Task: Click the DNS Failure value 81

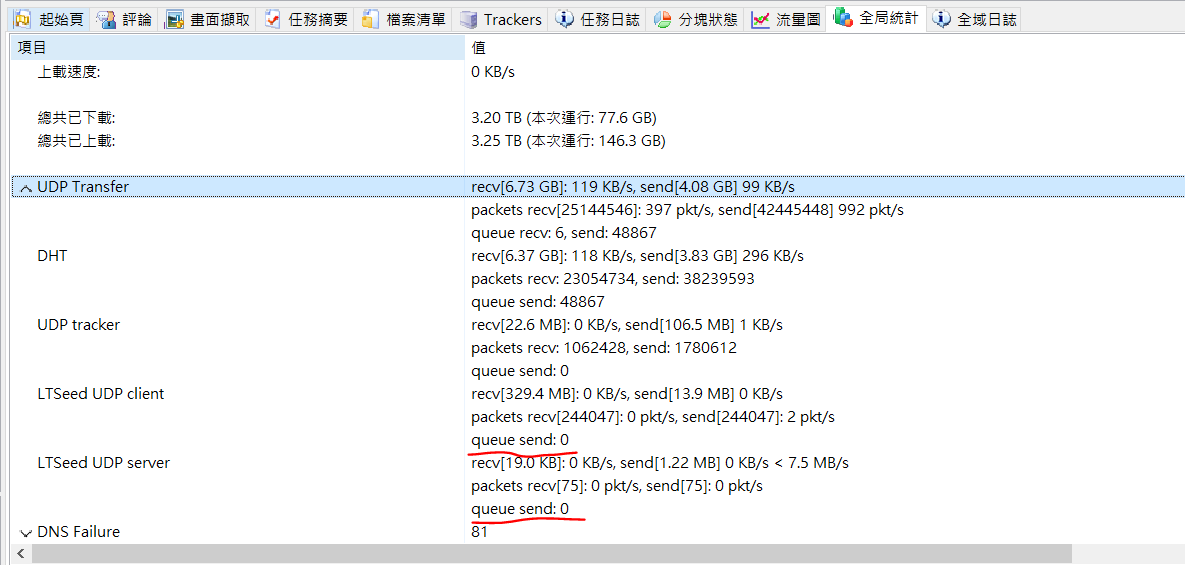Action: click(479, 532)
